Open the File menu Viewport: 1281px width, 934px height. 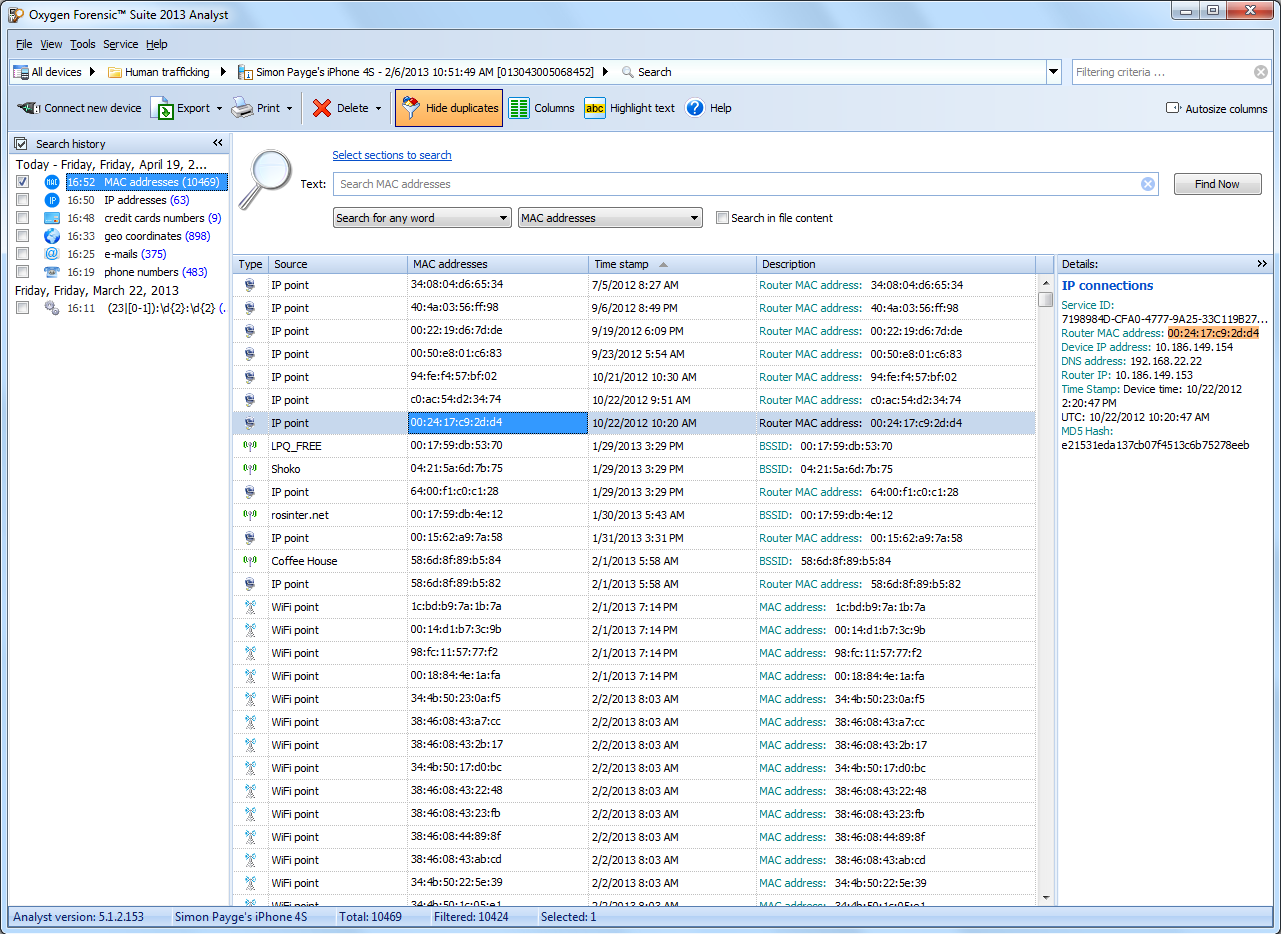(24, 44)
